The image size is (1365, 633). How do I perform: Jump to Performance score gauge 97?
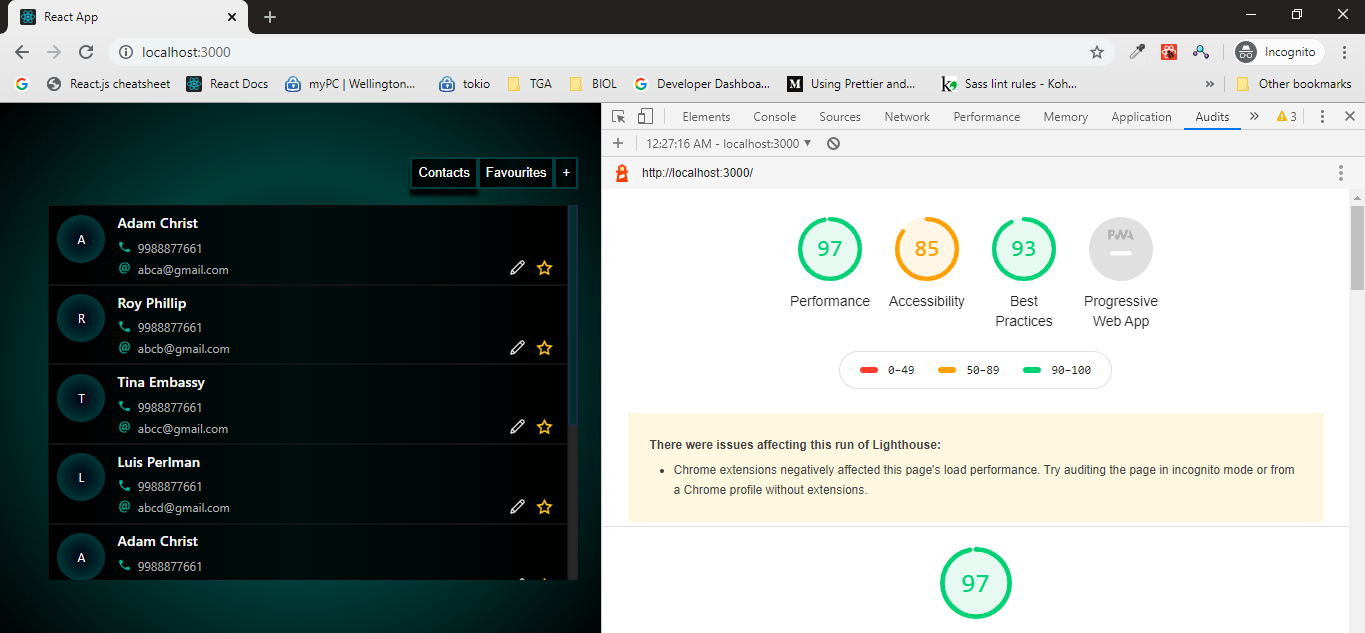(830, 249)
